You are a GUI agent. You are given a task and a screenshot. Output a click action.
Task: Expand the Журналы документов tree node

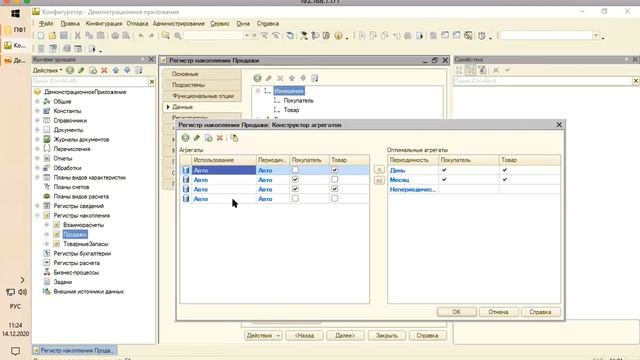[37, 139]
